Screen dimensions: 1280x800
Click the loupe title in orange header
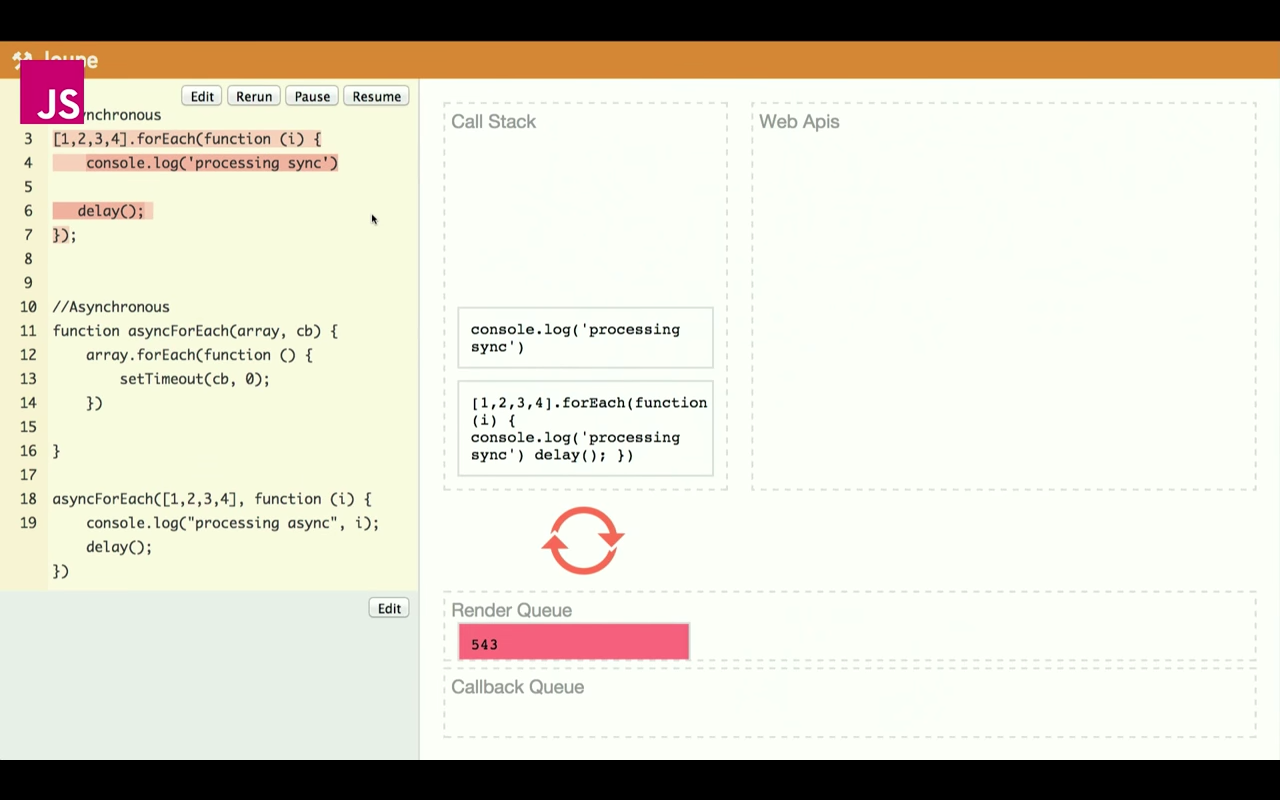71,60
